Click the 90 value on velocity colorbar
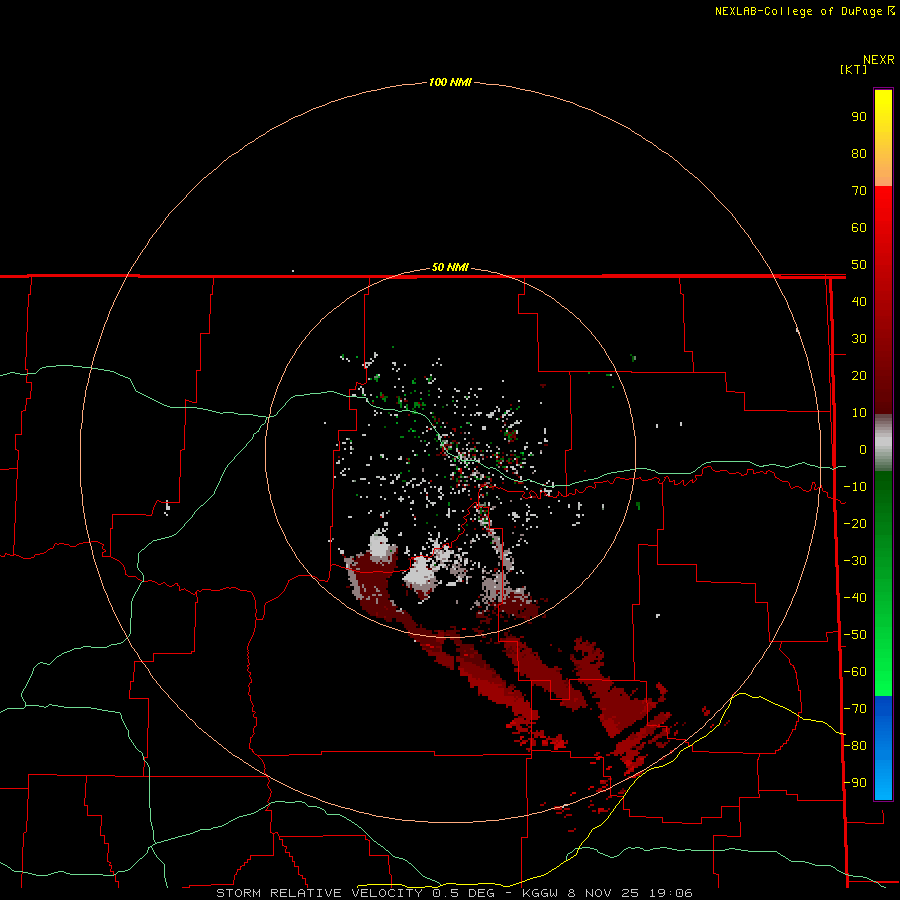 (859, 117)
